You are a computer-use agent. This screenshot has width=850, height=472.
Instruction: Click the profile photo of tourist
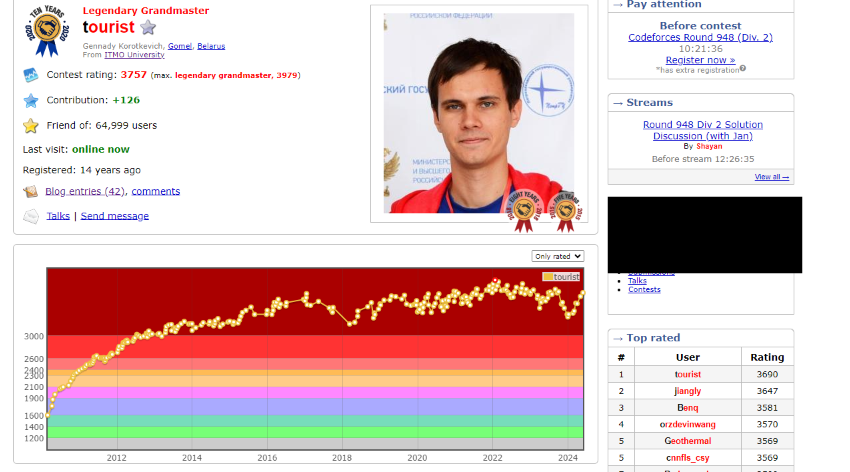479,113
